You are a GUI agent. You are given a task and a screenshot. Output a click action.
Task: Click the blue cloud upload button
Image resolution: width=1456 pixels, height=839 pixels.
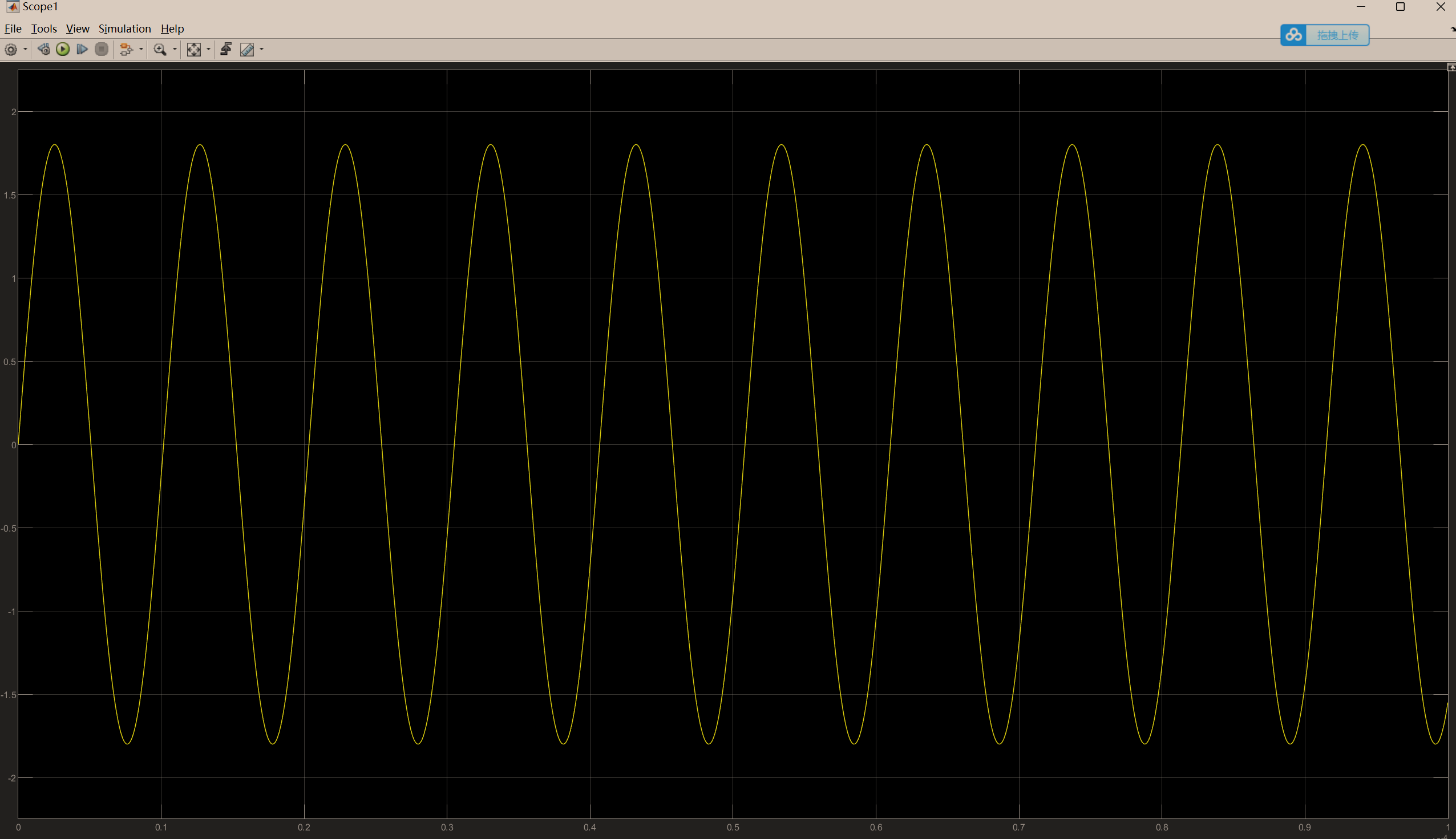[x=1325, y=35]
